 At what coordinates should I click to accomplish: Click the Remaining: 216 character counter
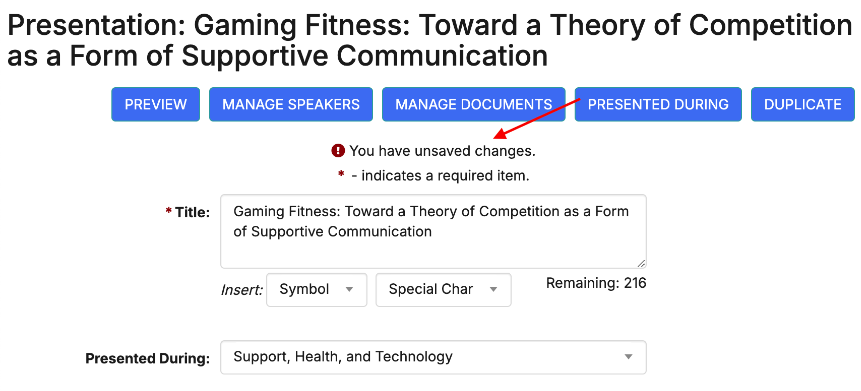(596, 283)
